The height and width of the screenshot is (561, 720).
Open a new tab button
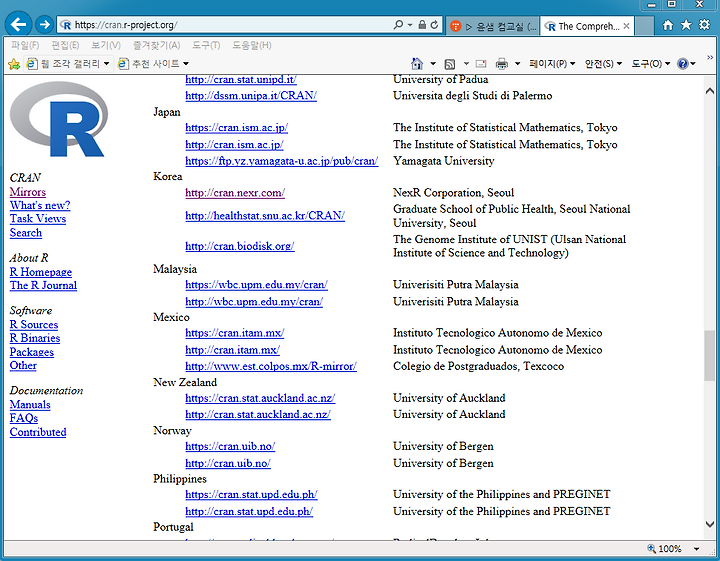645,26
